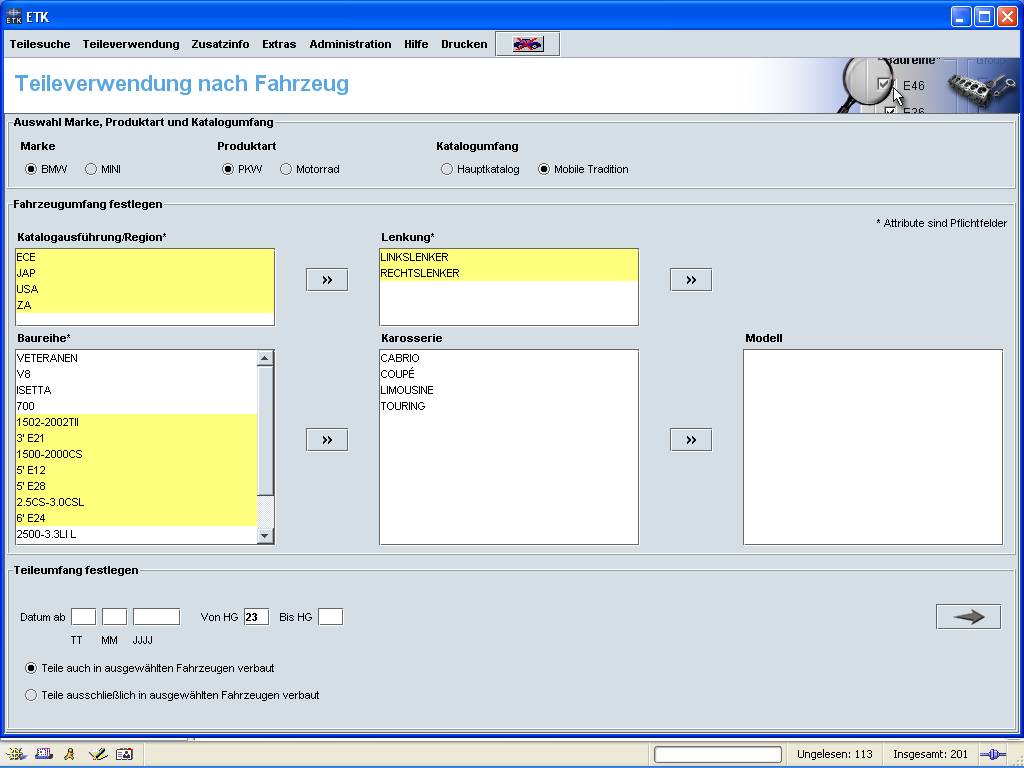Open the Extras menu
Viewport: 1024px width, 768px height.
[x=279, y=44]
